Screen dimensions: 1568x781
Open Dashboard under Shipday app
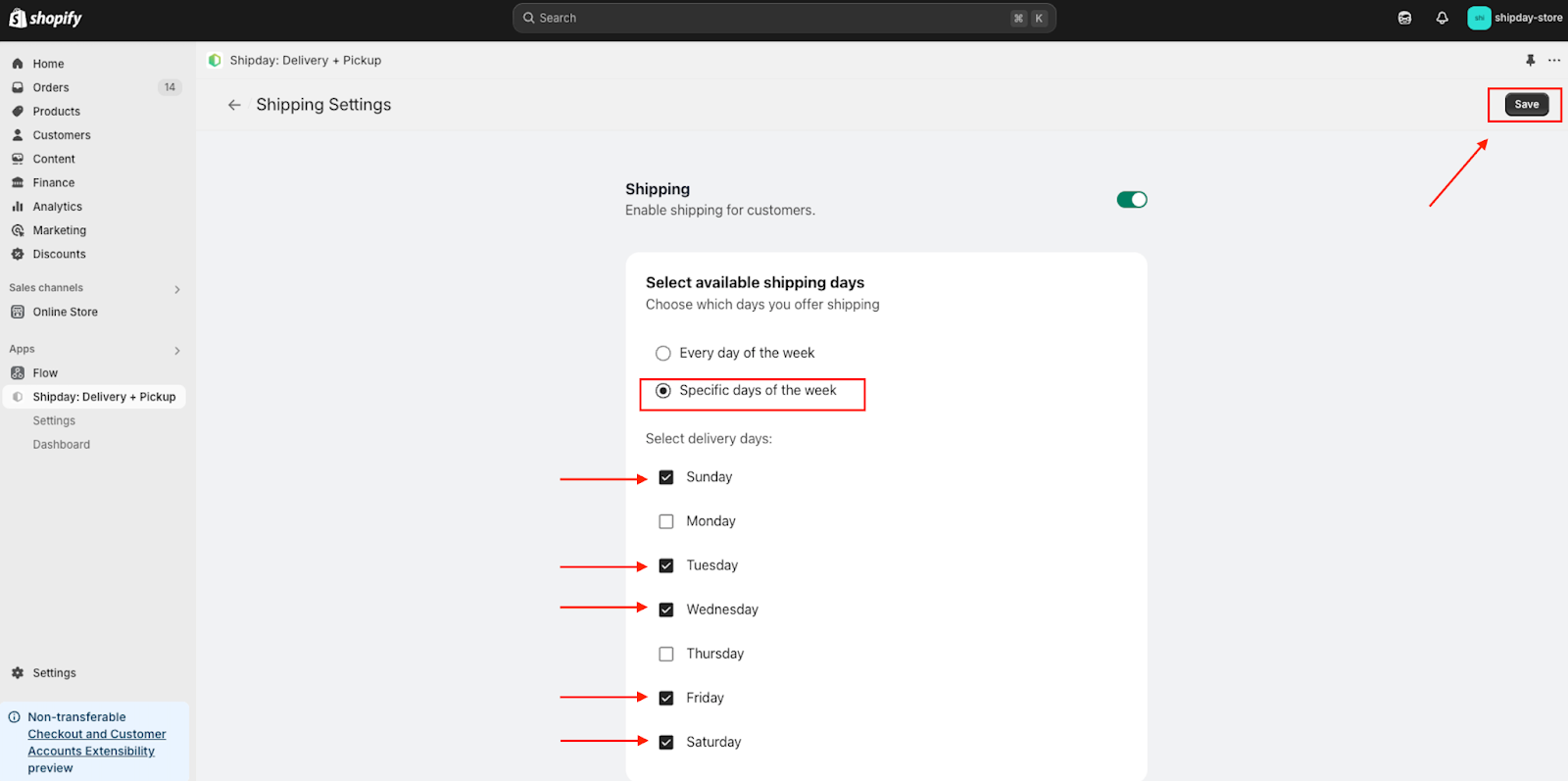pyautogui.click(x=62, y=444)
